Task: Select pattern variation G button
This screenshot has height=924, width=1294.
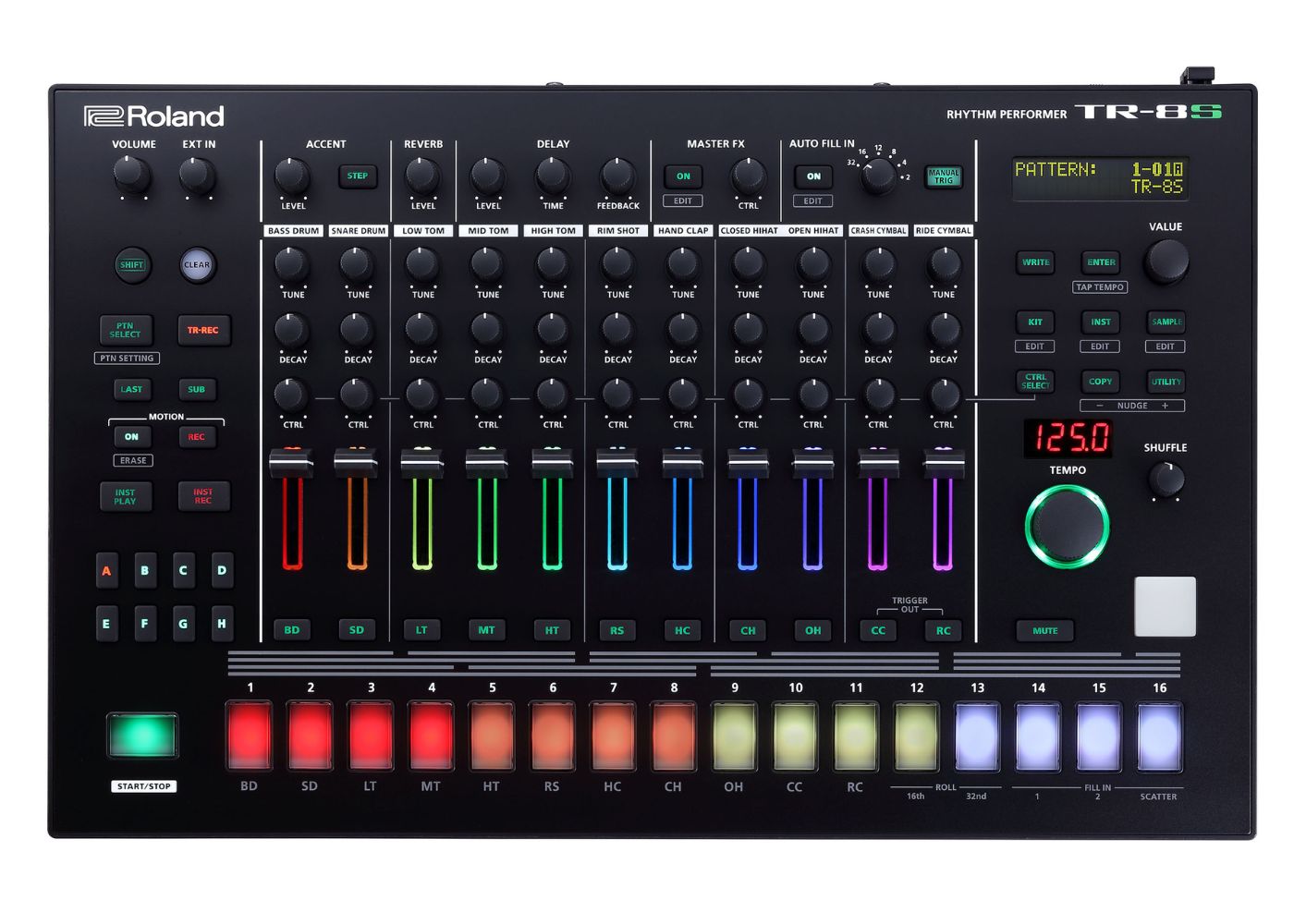Action: point(183,624)
